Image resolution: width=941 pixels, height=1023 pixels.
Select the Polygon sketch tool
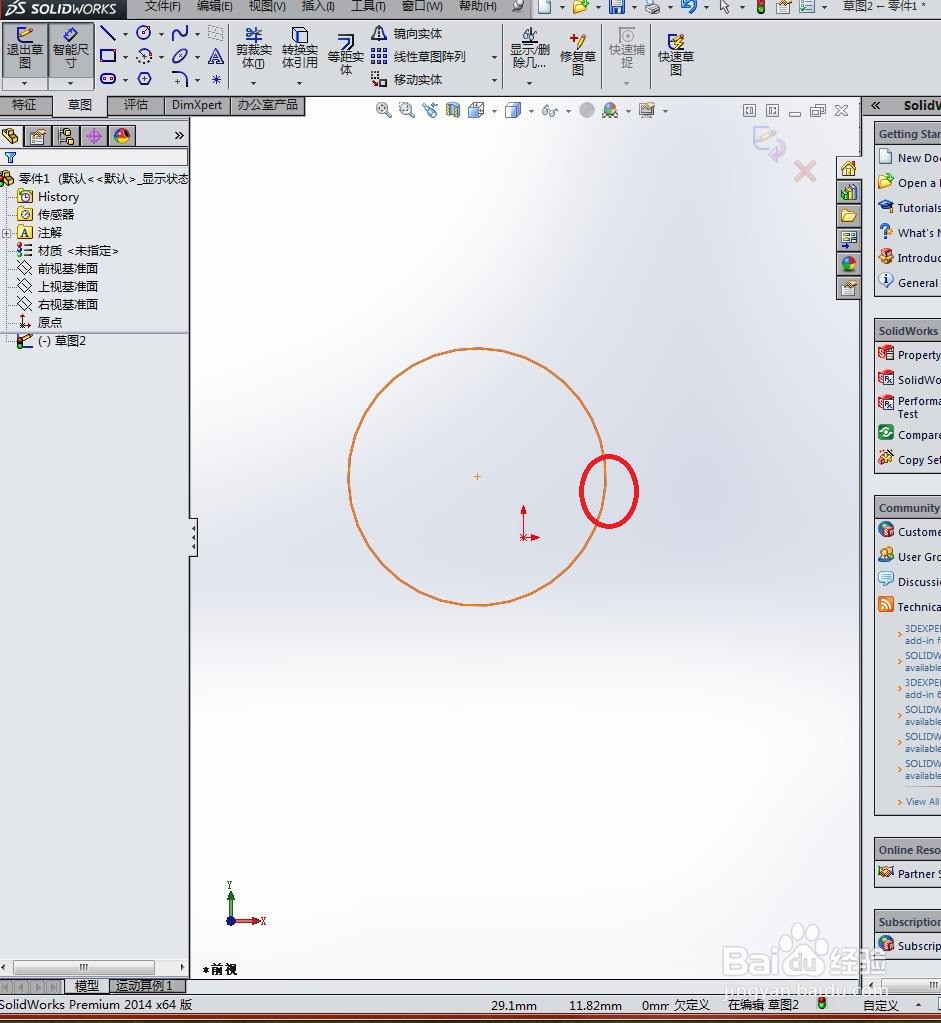(x=144, y=79)
